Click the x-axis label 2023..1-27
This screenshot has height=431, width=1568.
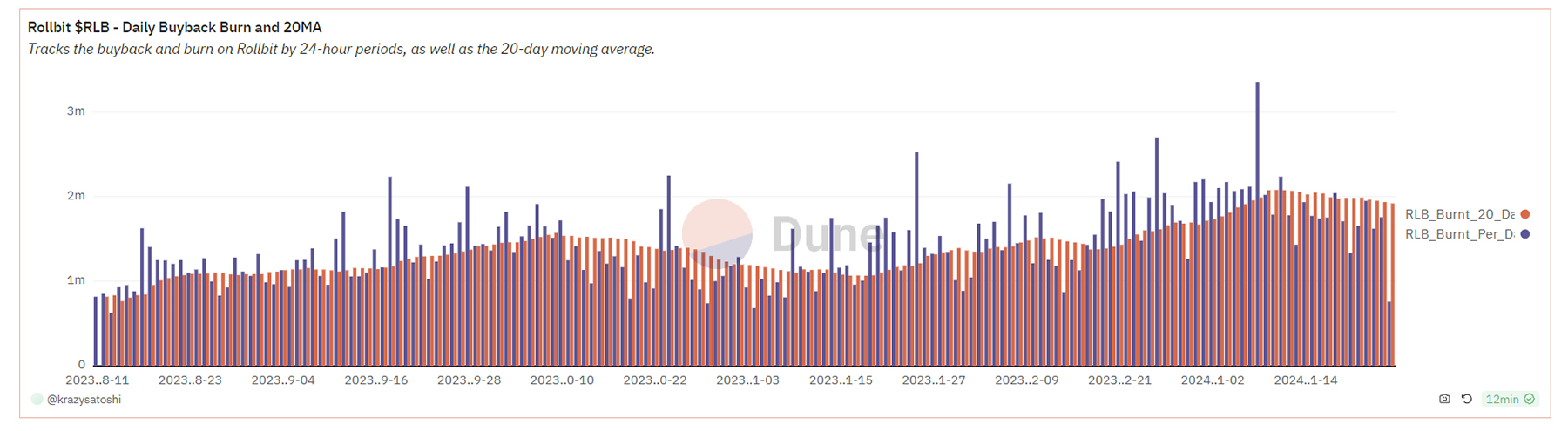pyautogui.click(x=934, y=380)
